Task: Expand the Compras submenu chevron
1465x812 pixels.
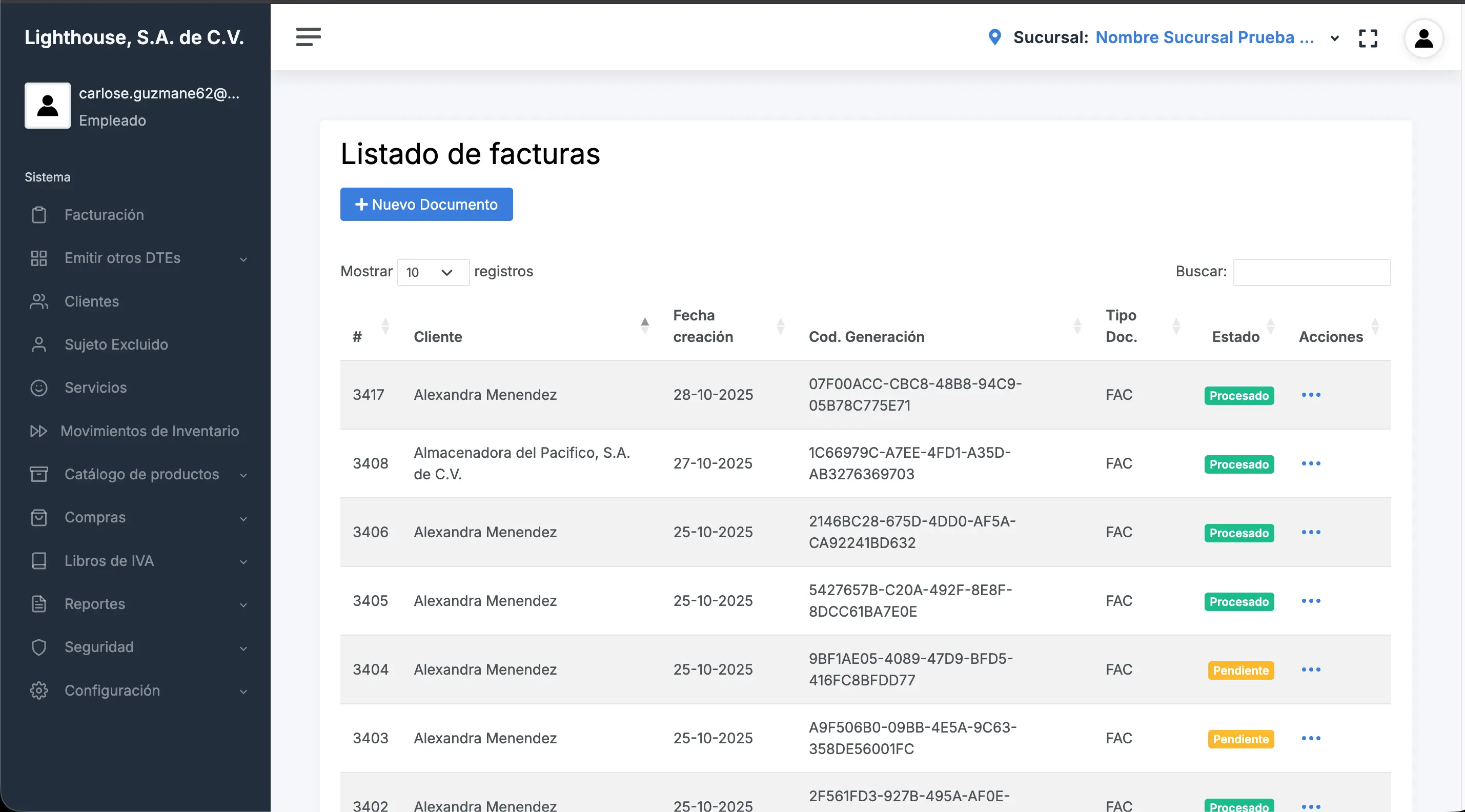Action: [243, 519]
